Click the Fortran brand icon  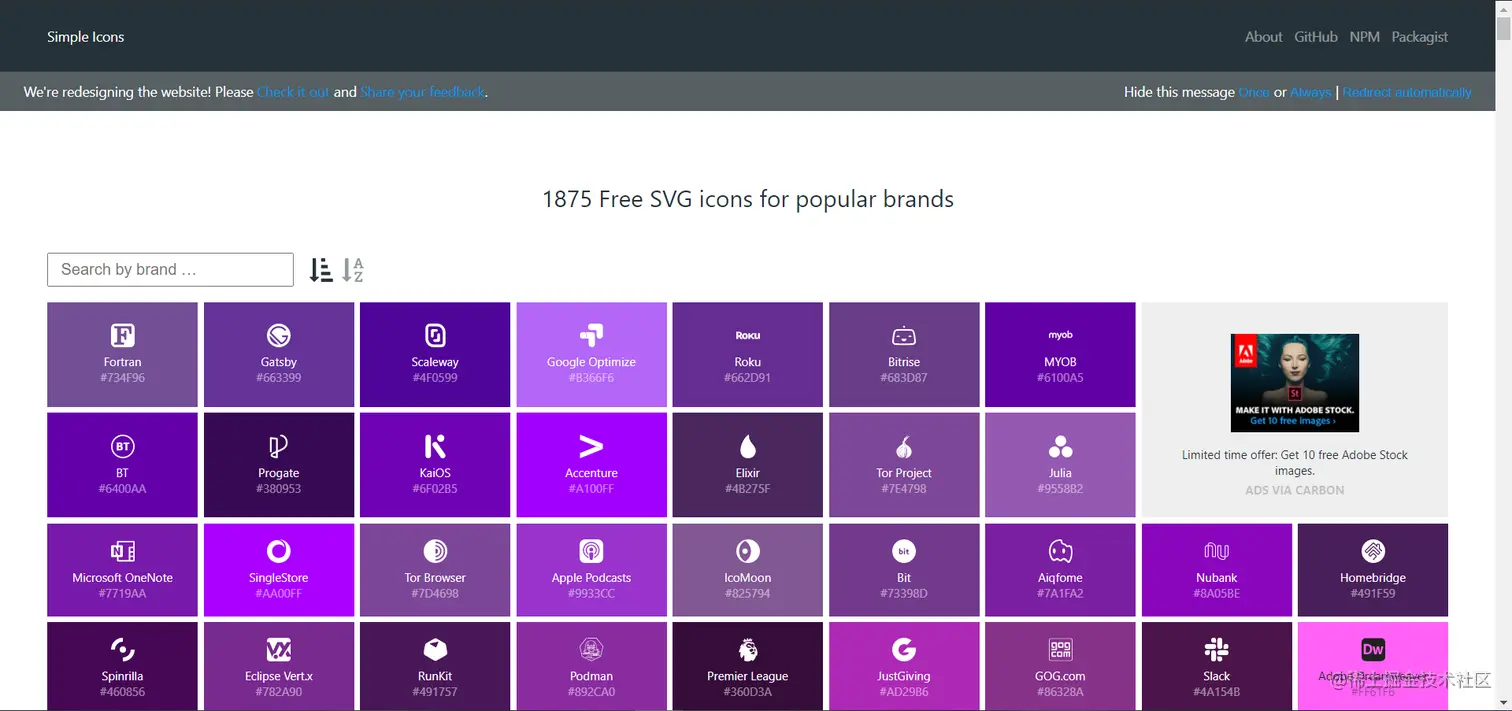click(x=122, y=335)
